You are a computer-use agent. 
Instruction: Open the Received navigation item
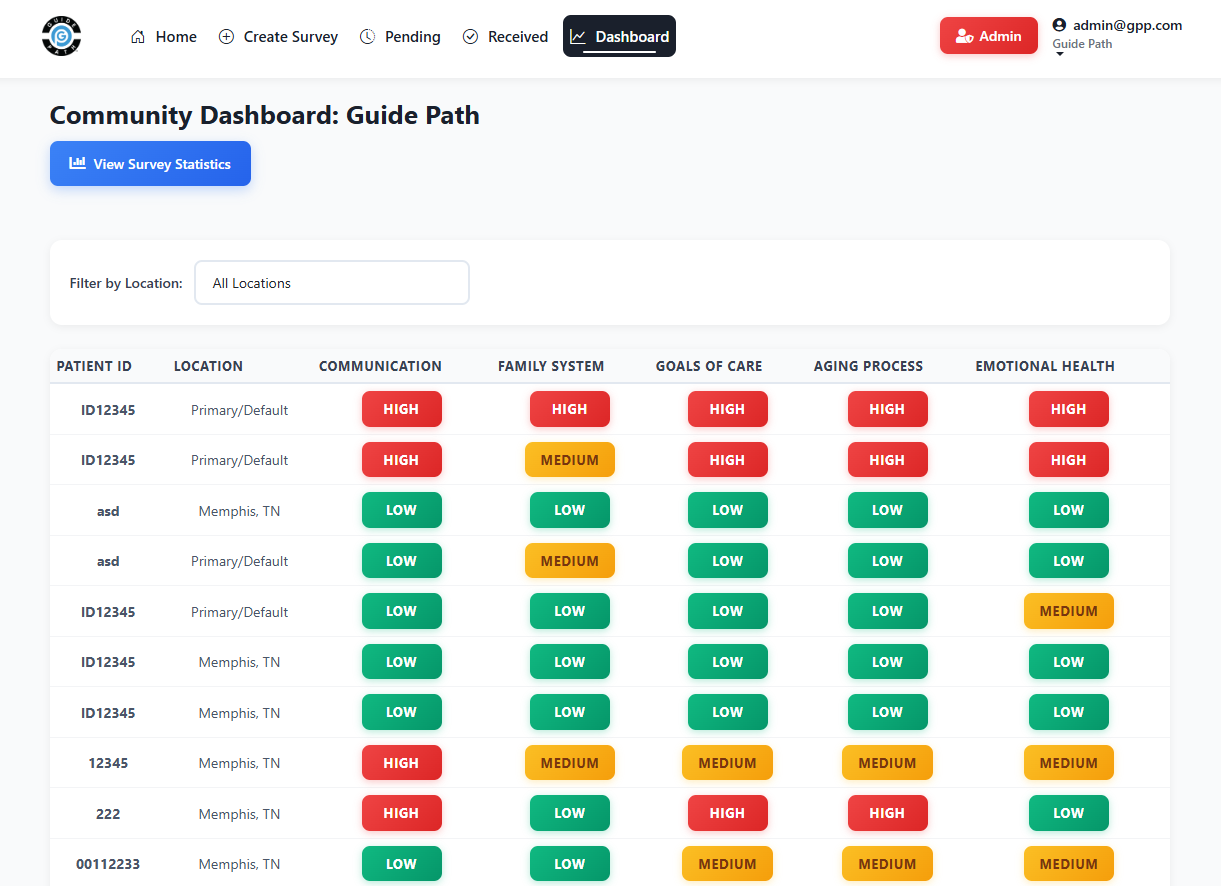point(505,36)
